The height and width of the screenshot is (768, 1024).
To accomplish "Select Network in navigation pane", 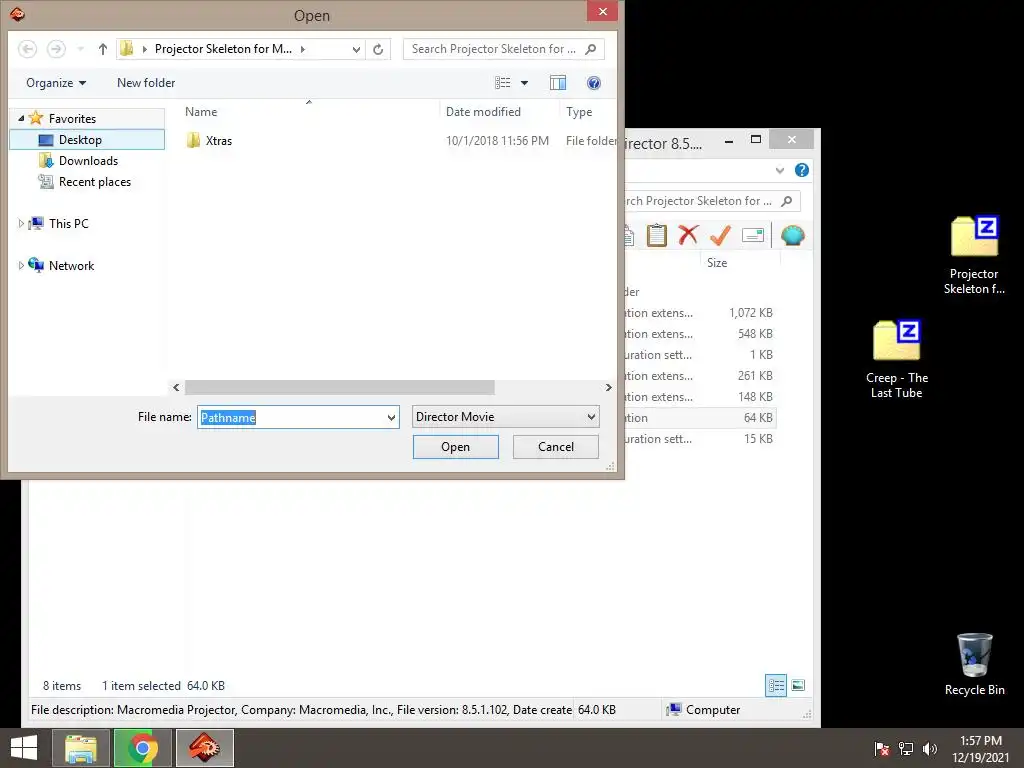I will coord(71,266).
